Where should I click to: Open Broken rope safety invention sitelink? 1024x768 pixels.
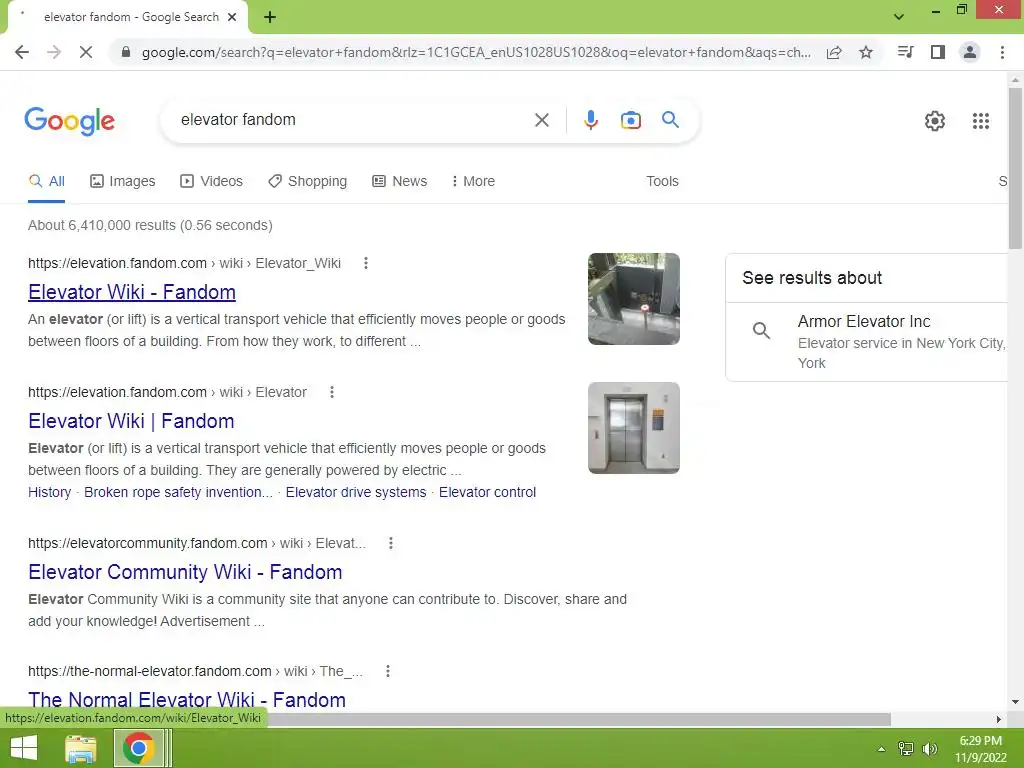178,492
